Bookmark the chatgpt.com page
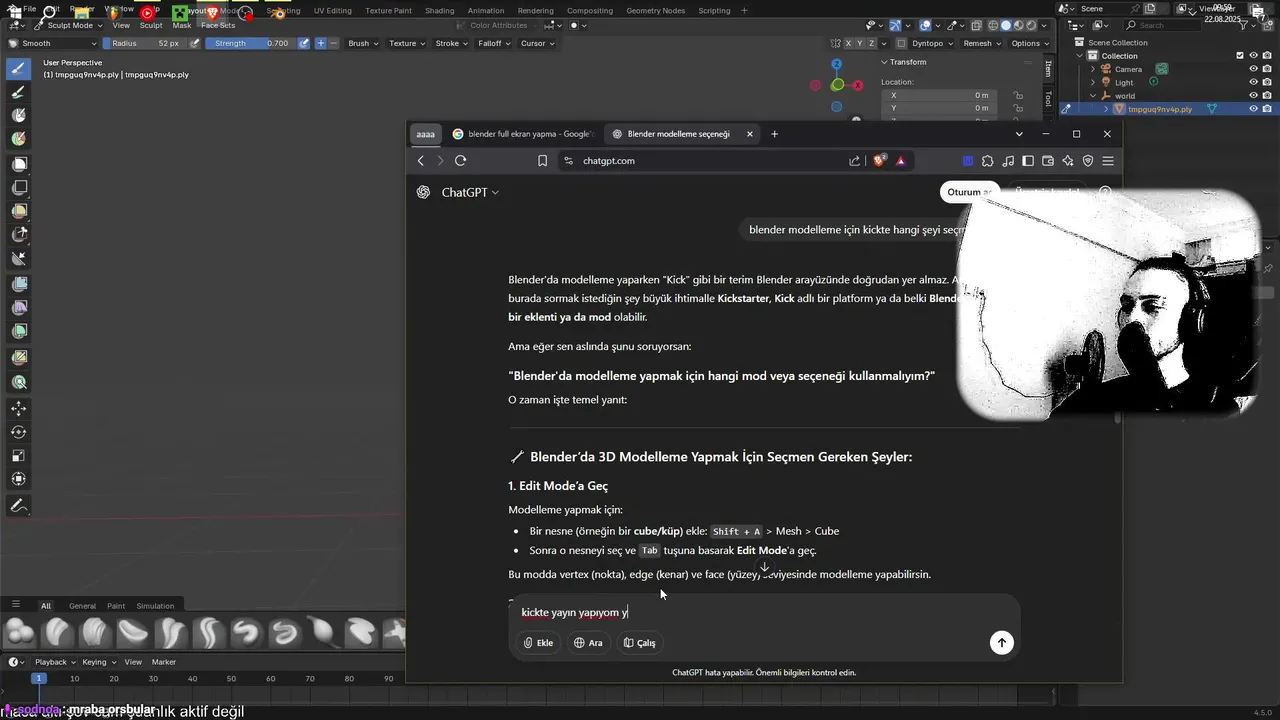The image size is (1280, 720). 542,160
